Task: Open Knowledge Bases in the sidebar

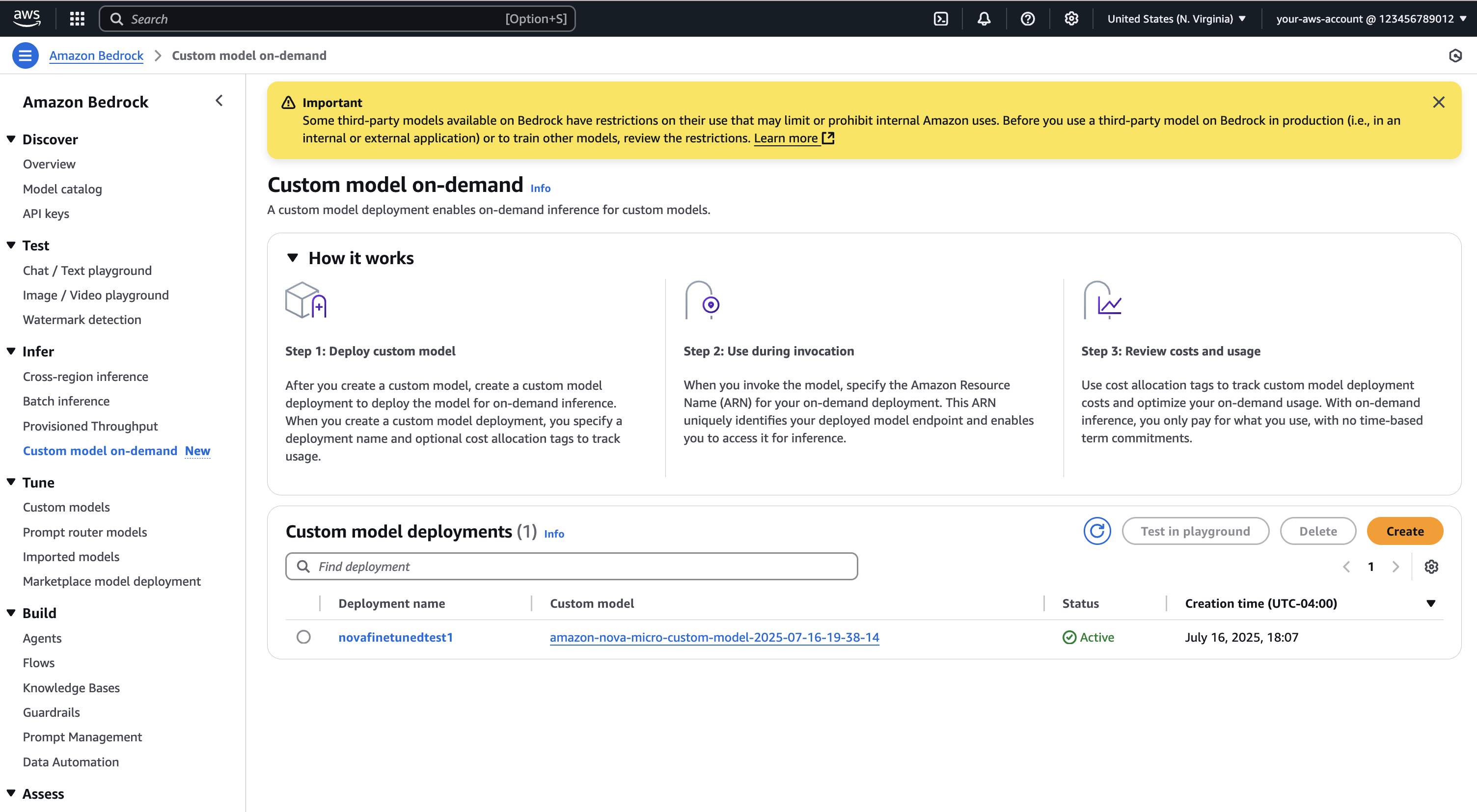Action: pos(71,688)
